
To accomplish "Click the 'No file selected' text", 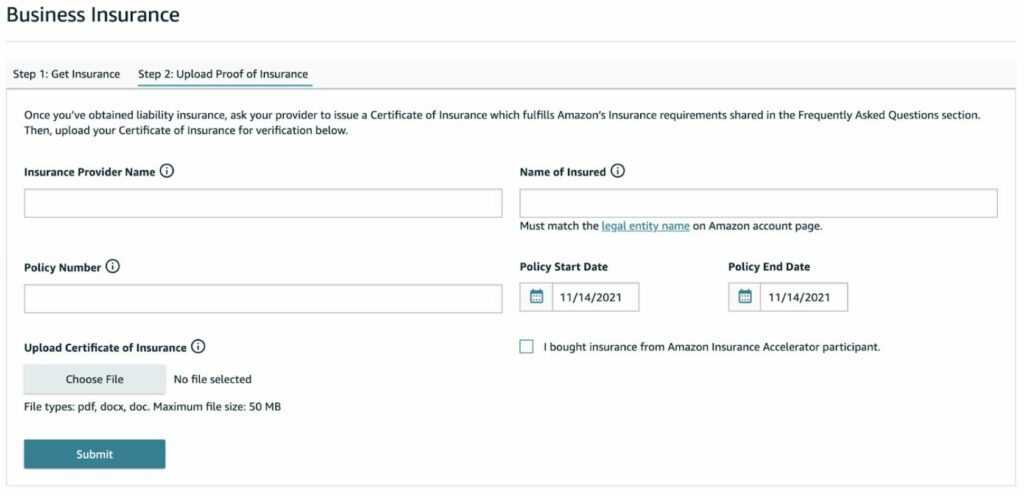I will (x=212, y=379).
